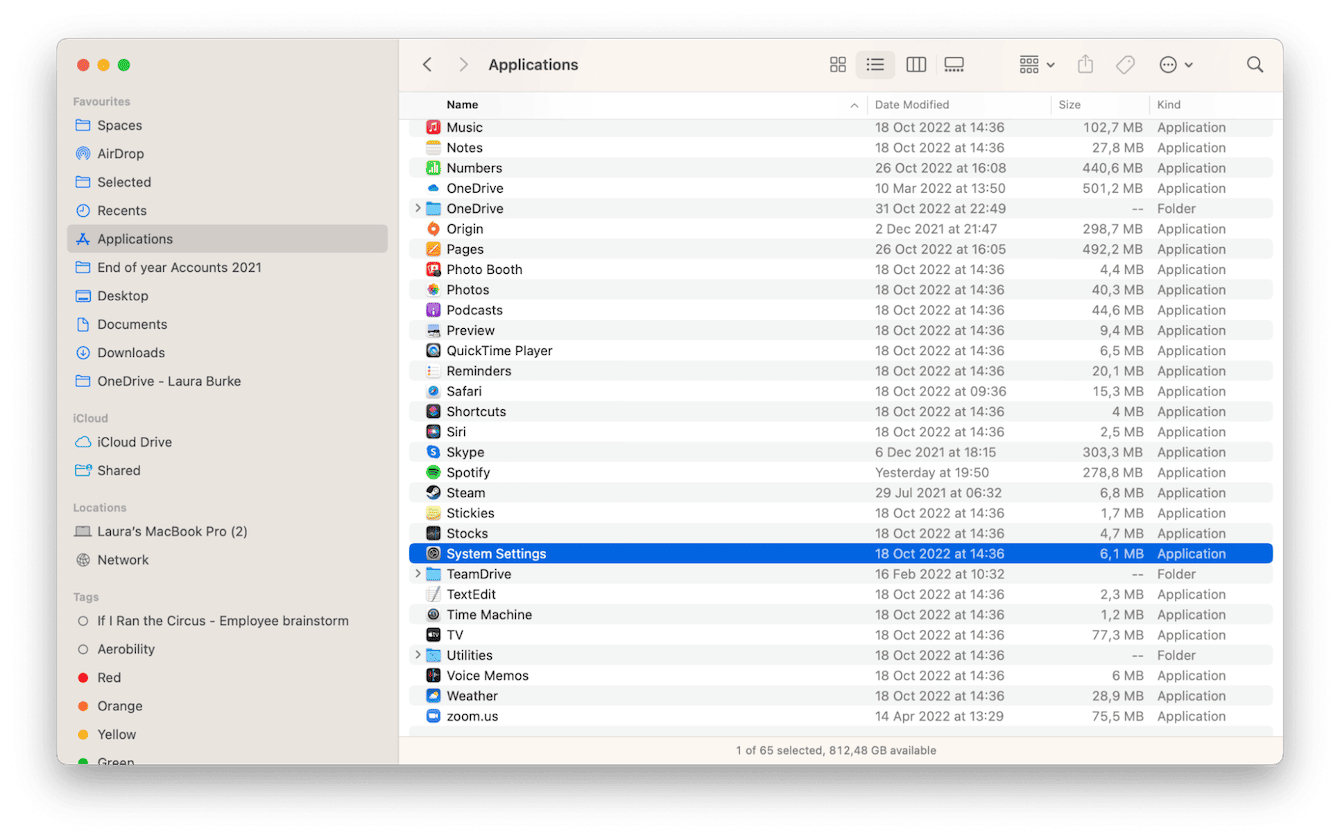Expand the TeamDrive folder
The width and height of the screenshot is (1340, 840).
(419, 573)
